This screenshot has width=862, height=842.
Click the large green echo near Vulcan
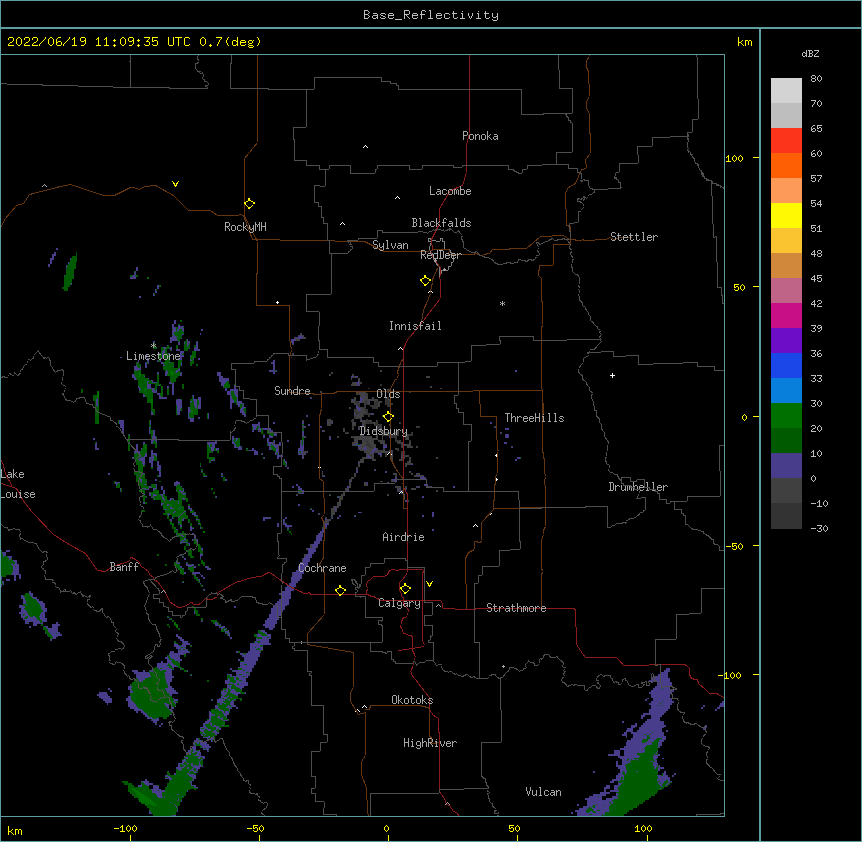pos(638,778)
